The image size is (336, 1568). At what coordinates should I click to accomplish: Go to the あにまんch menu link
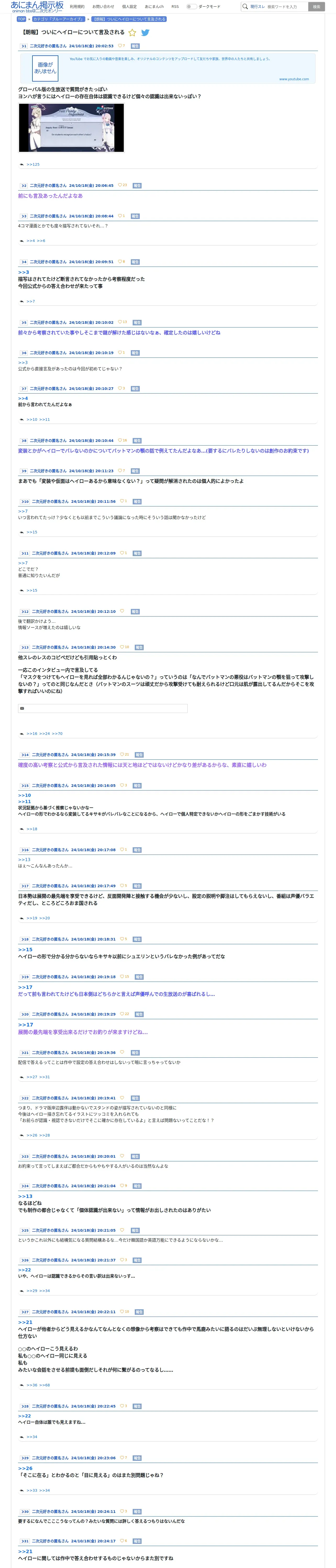click(154, 7)
